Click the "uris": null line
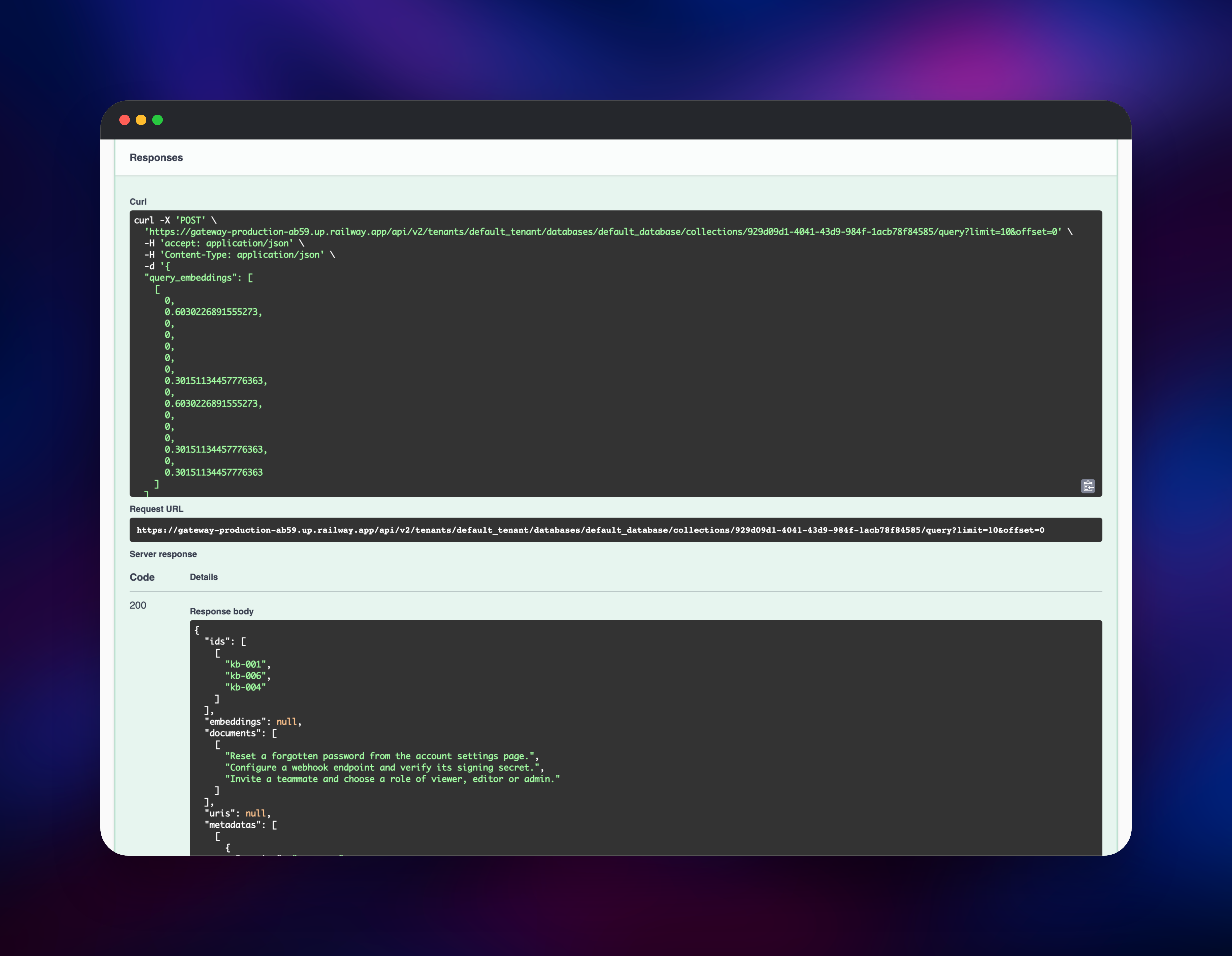The height and width of the screenshot is (956, 1232). tap(237, 814)
